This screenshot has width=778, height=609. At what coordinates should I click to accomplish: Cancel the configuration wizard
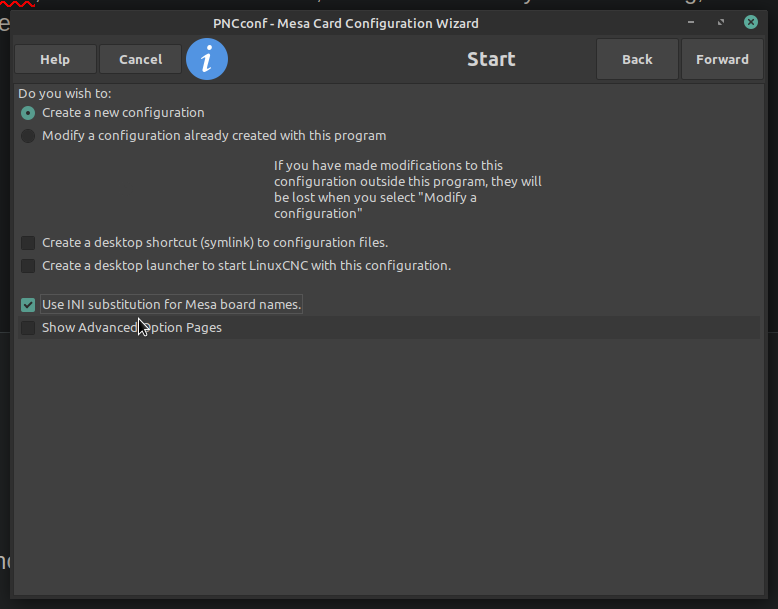[140, 59]
